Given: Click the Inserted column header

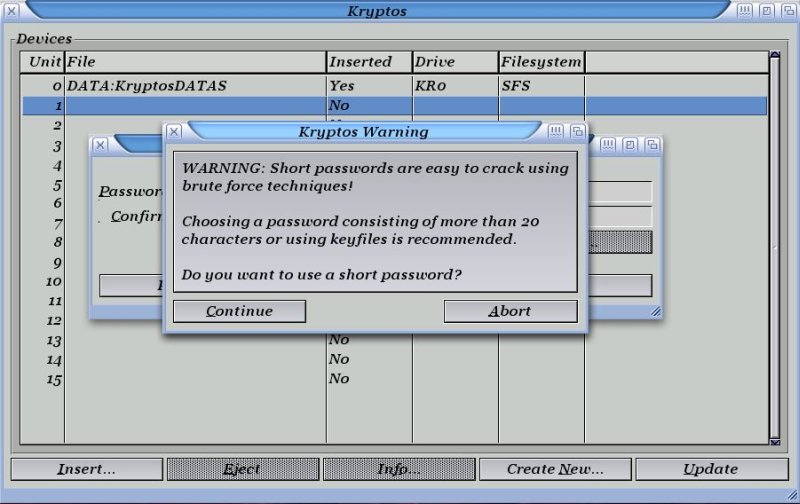Looking at the screenshot, I should click(x=369, y=62).
